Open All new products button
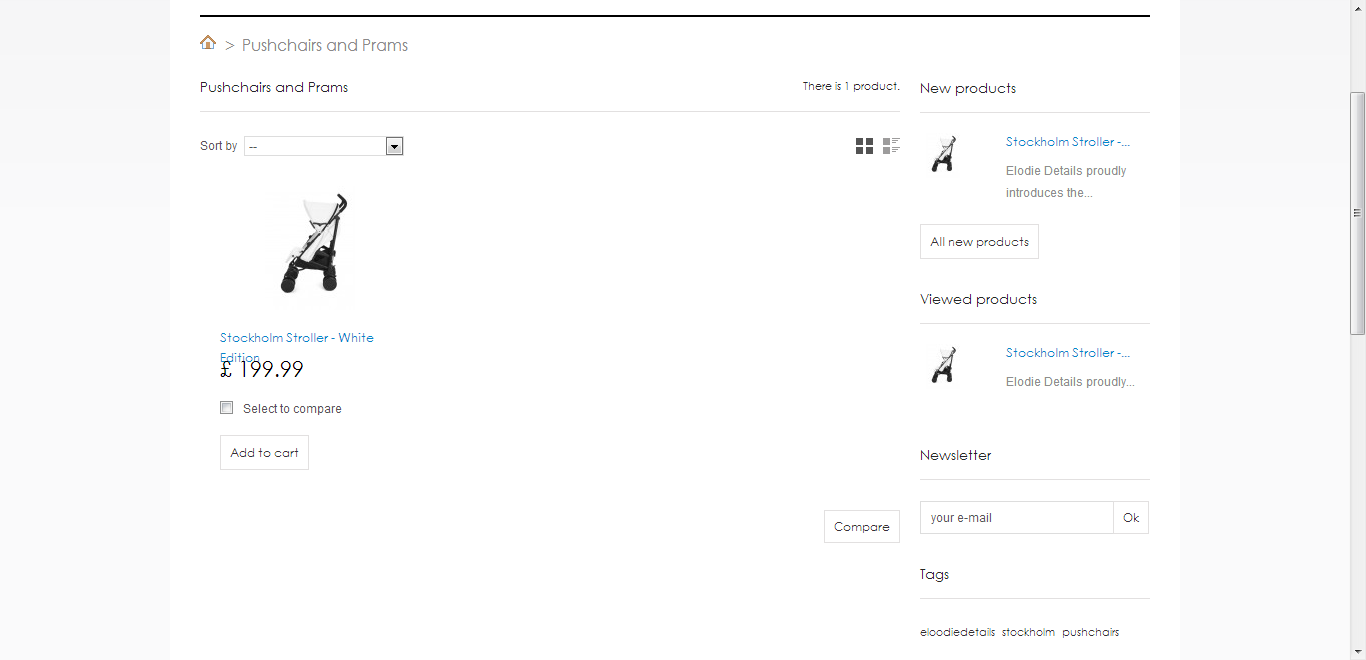This screenshot has width=1366, height=660. 979,242
